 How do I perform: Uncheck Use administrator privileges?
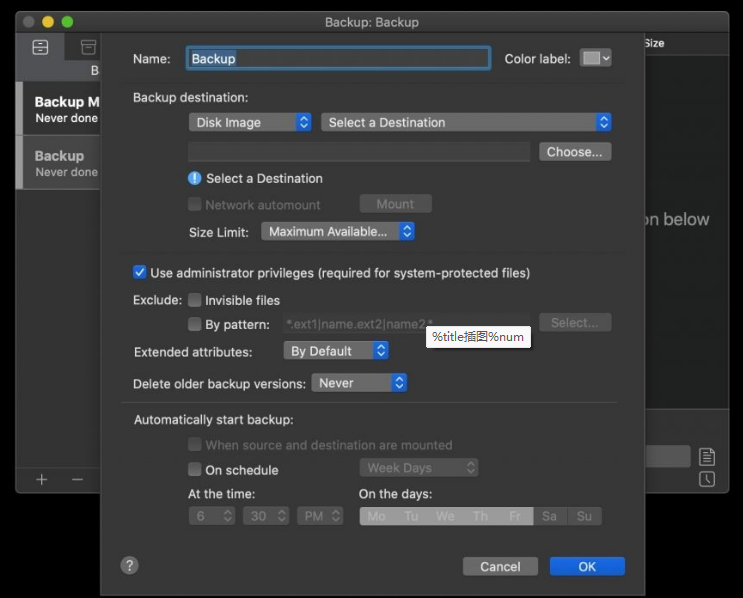coord(140,272)
